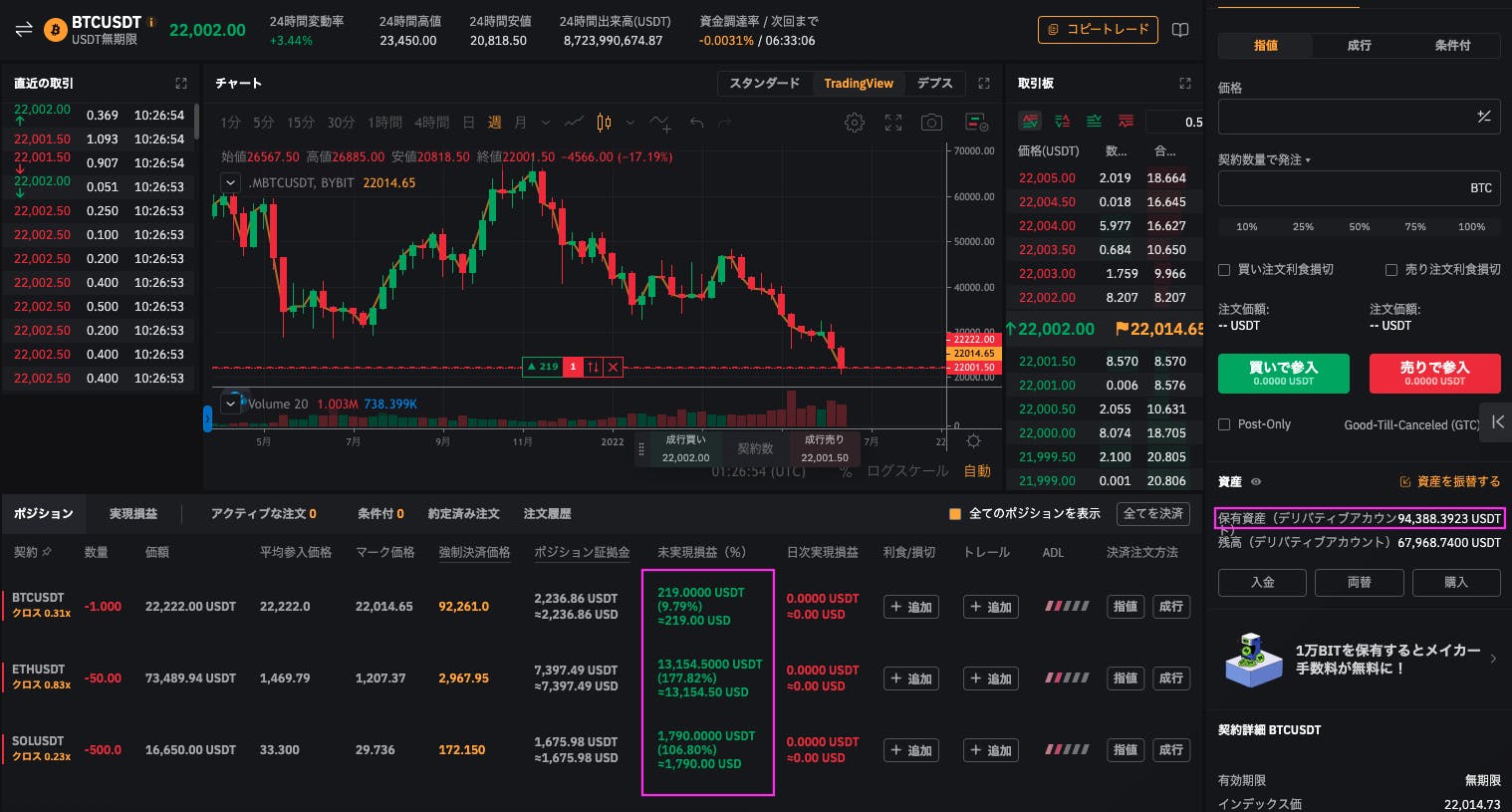
Task: Select the 成行 order type tab
Action: click(1359, 46)
